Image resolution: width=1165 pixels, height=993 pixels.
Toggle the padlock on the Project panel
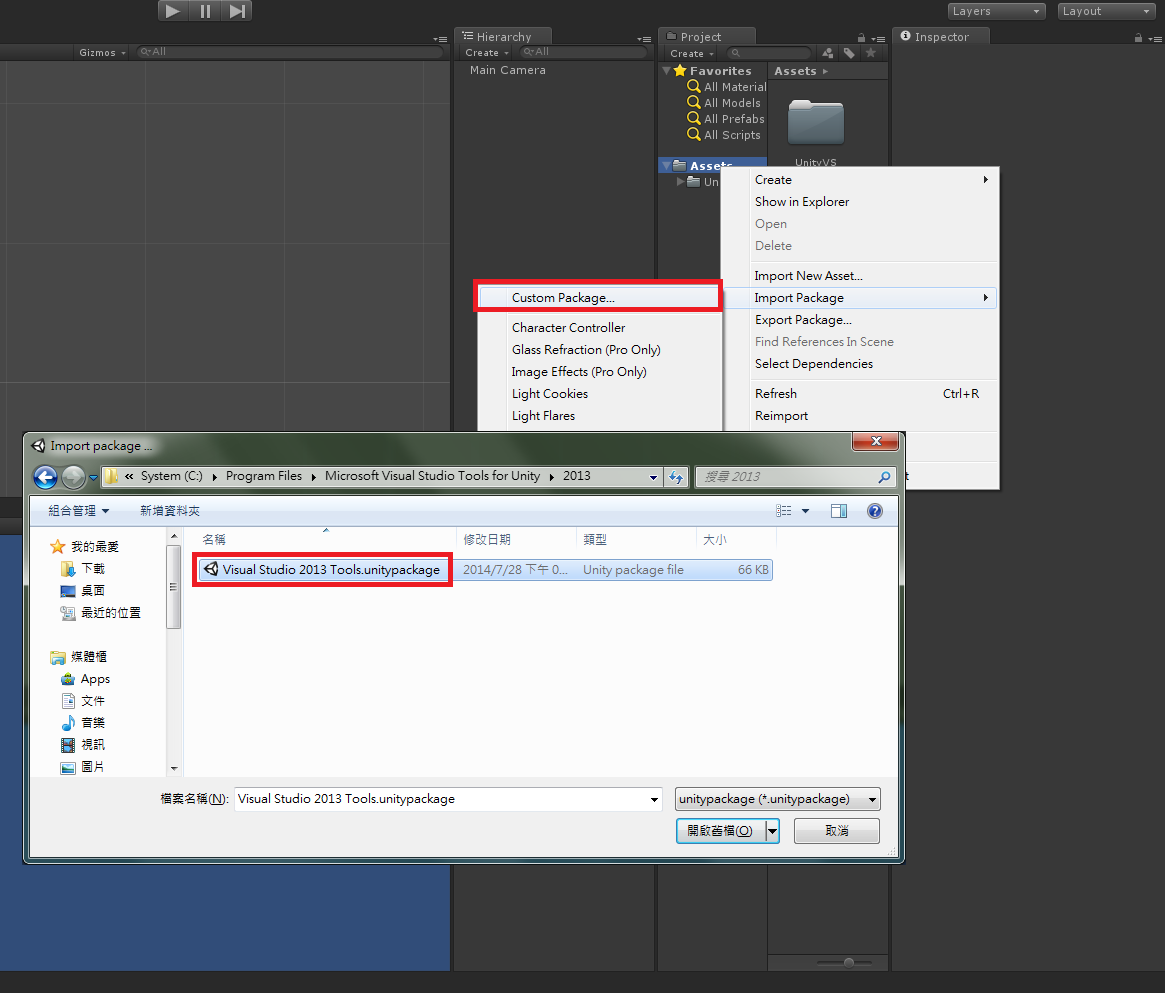pyautogui.click(x=861, y=37)
